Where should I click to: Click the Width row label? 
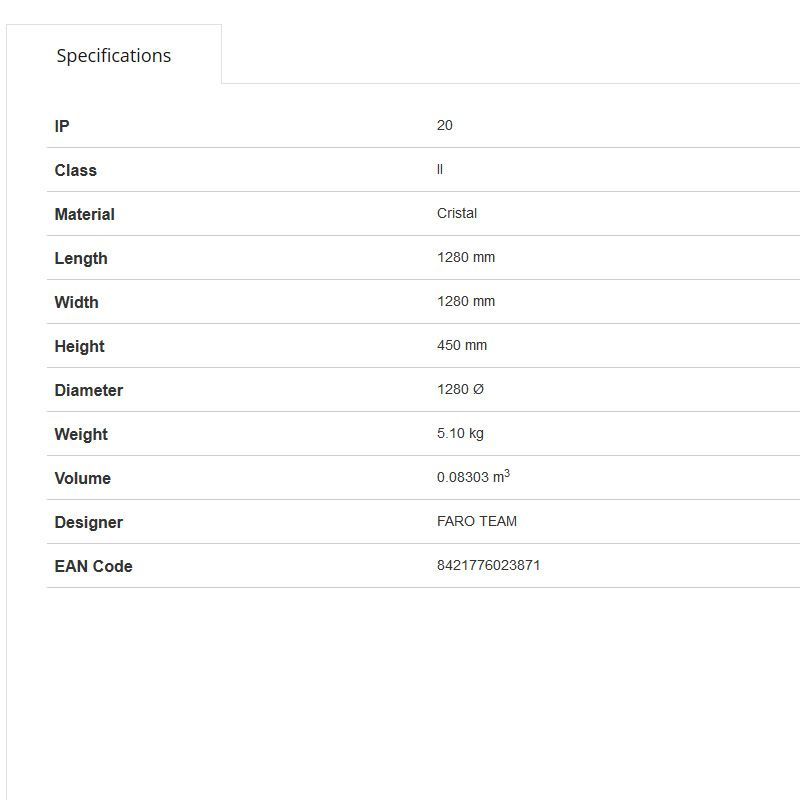click(x=77, y=302)
